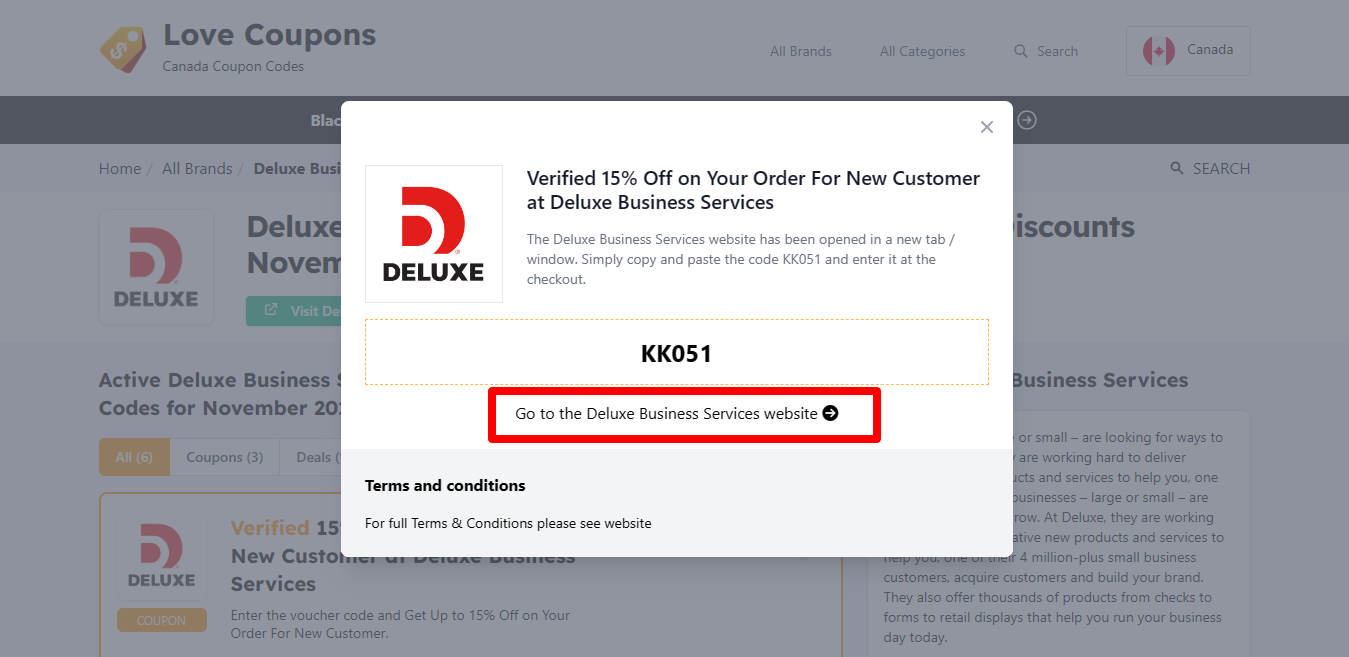The height and width of the screenshot is (657, 1349).
Task: Switch to the Deals tab
Action: 316,457
